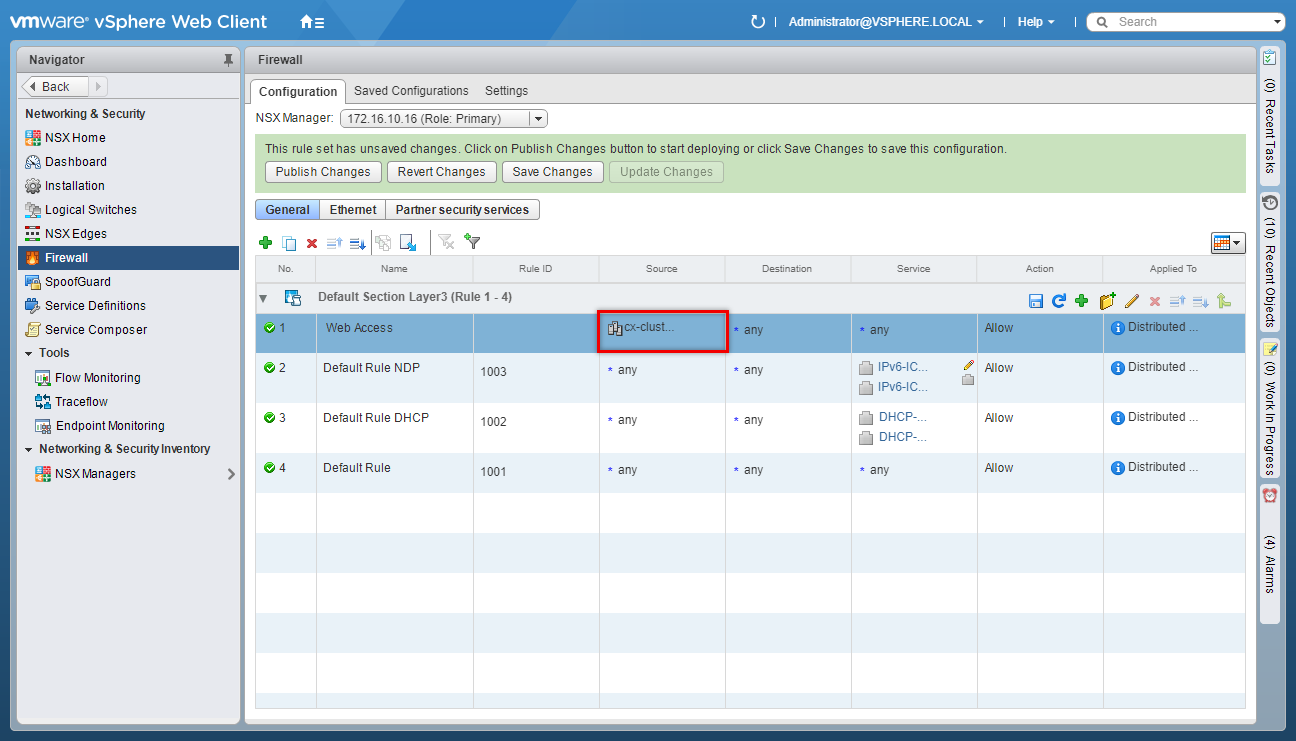
Task: Click the red Delete rule X icon
Action: coord(312,243)
